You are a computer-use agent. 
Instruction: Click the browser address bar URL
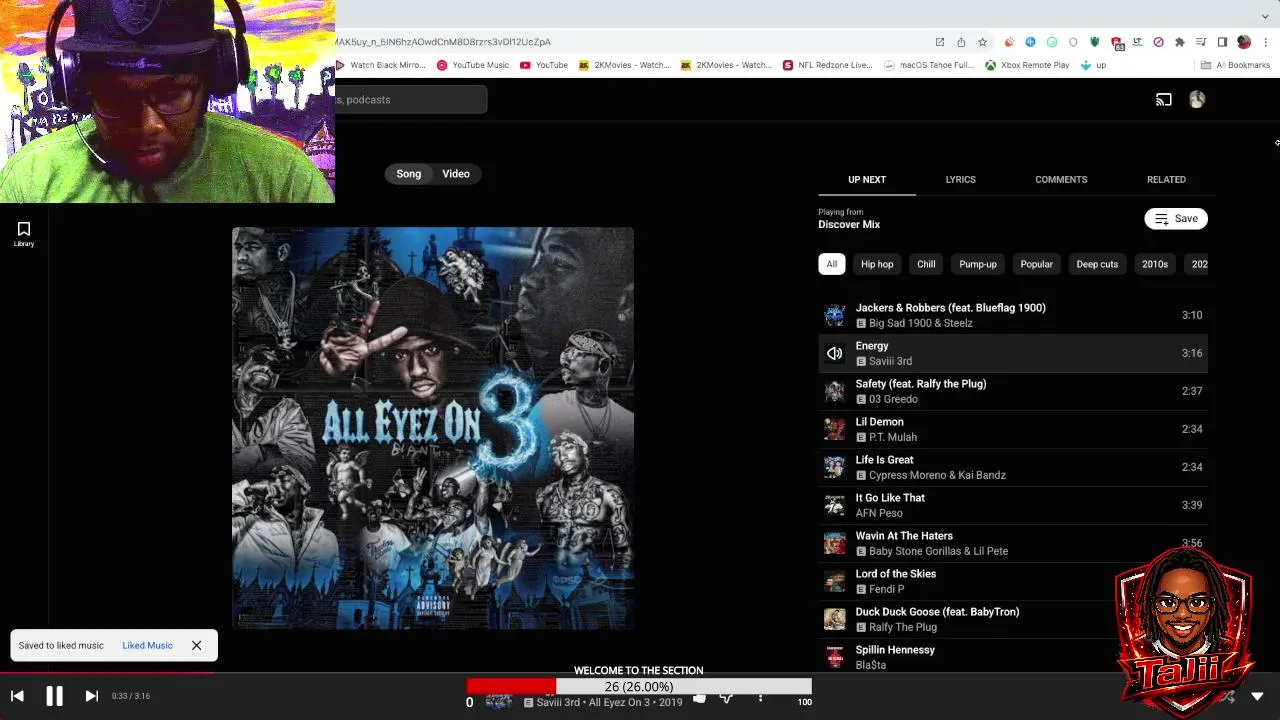(x=443, y=42)
